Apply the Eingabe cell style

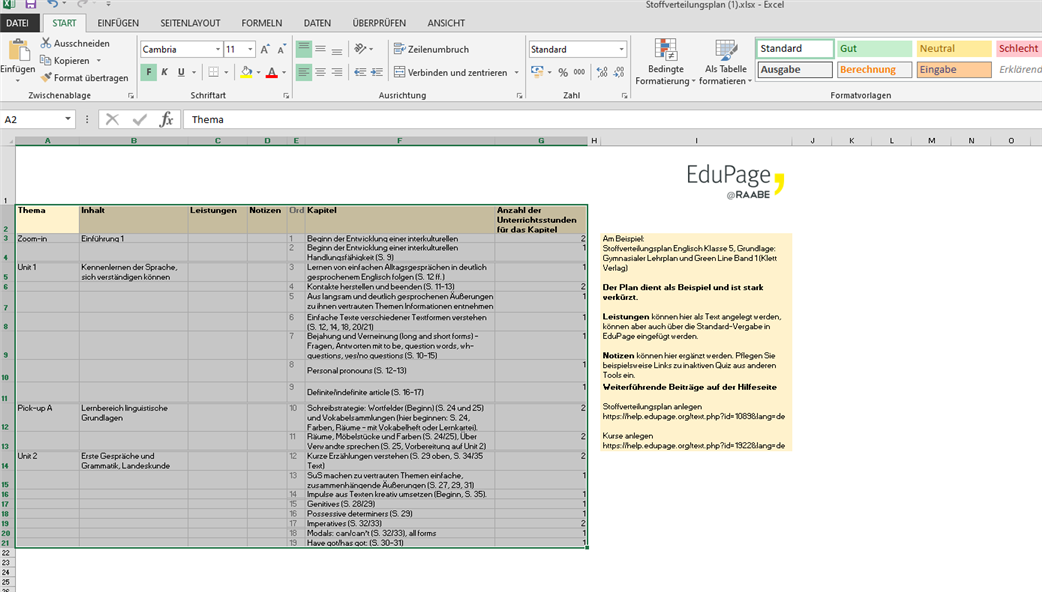(x=954, y=70)
